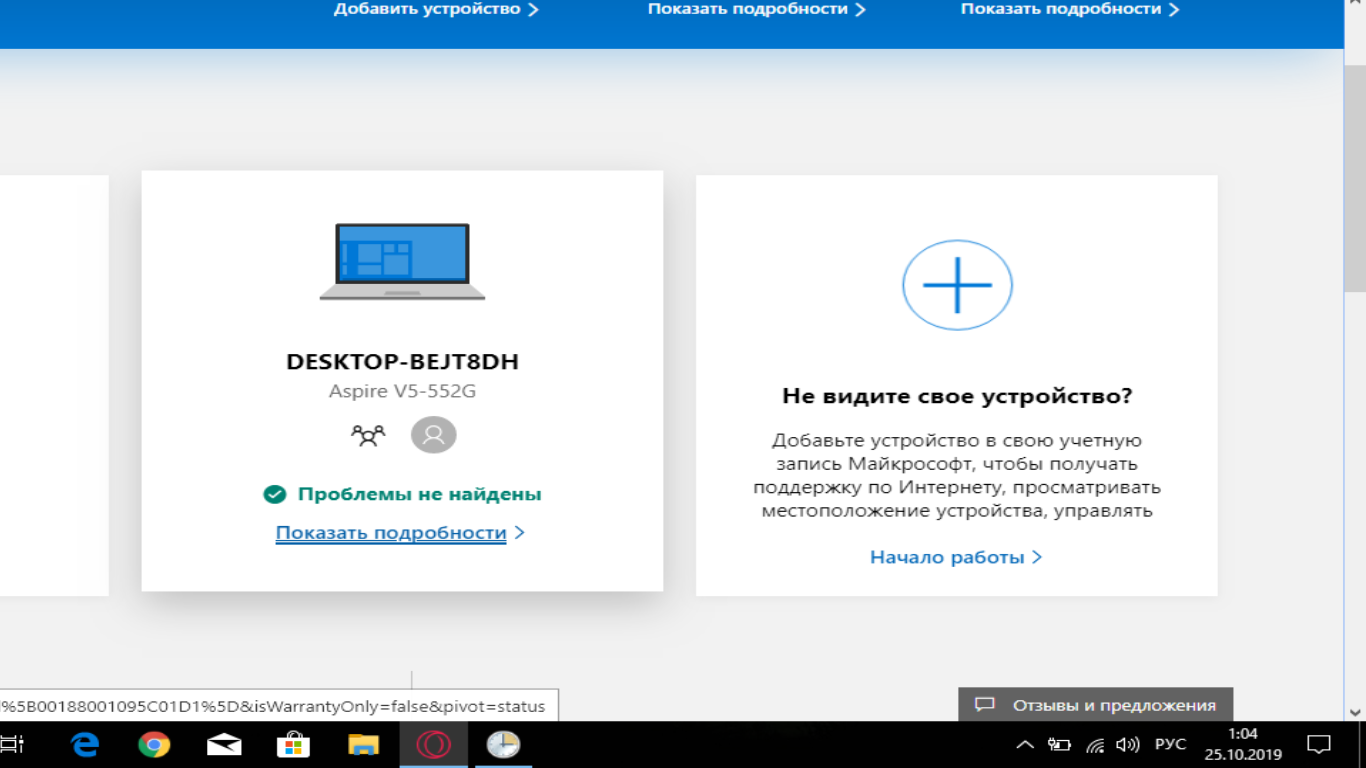This screenshot has width=1366, height=768.
Task: Click the speech bubble icon in the feedback button
Action: (985, 705)
